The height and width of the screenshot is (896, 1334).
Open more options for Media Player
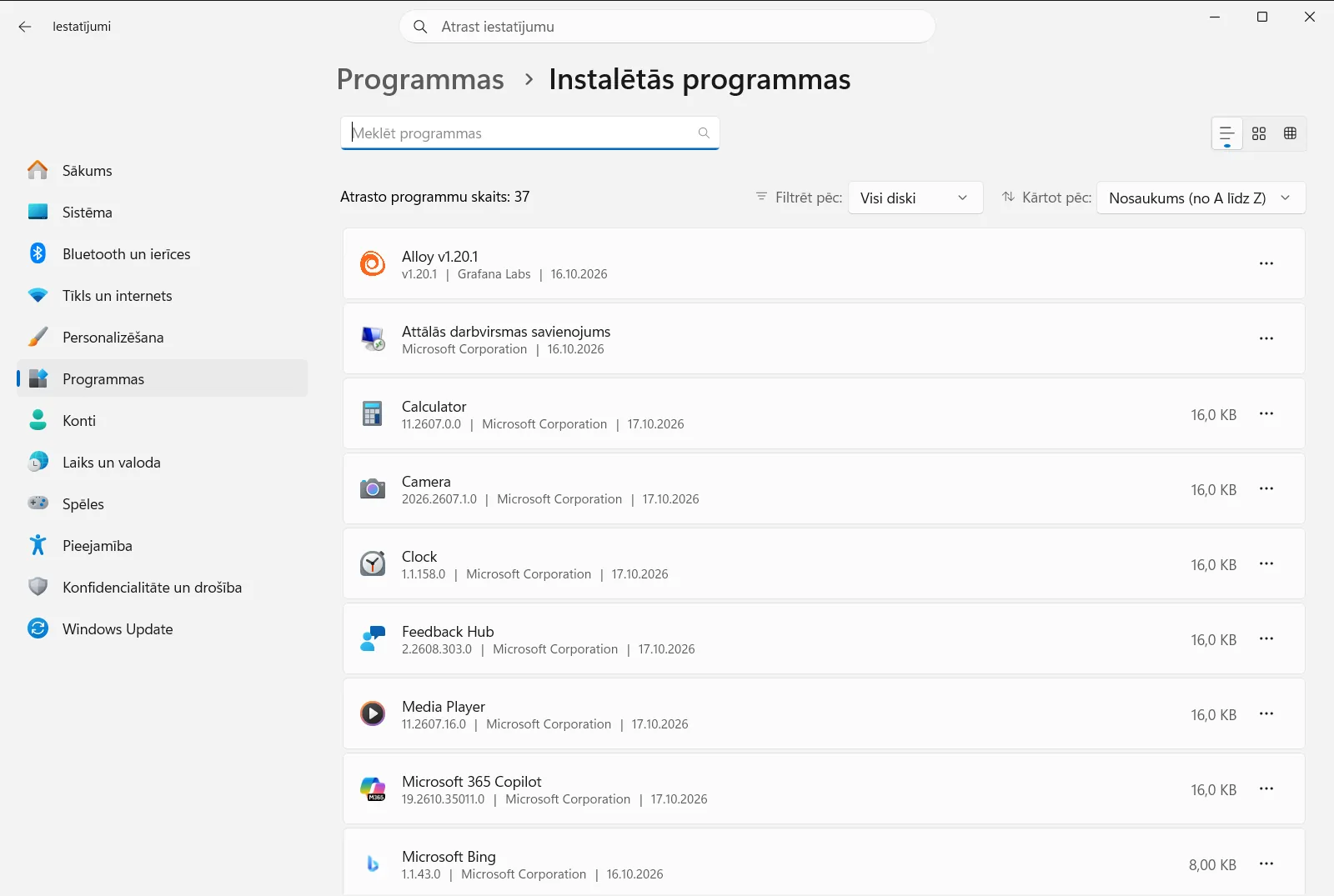(x=1266, y=713)
